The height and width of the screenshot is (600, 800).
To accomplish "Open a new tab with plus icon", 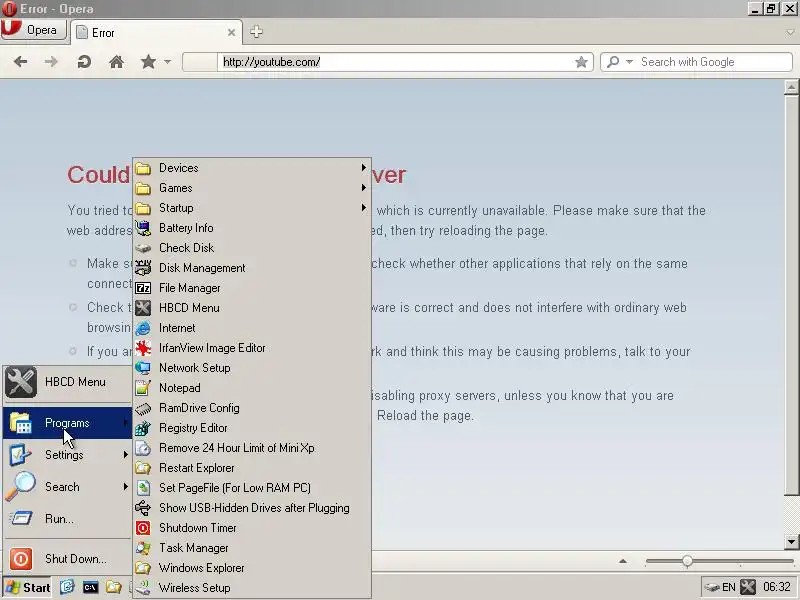I will 256,32.
